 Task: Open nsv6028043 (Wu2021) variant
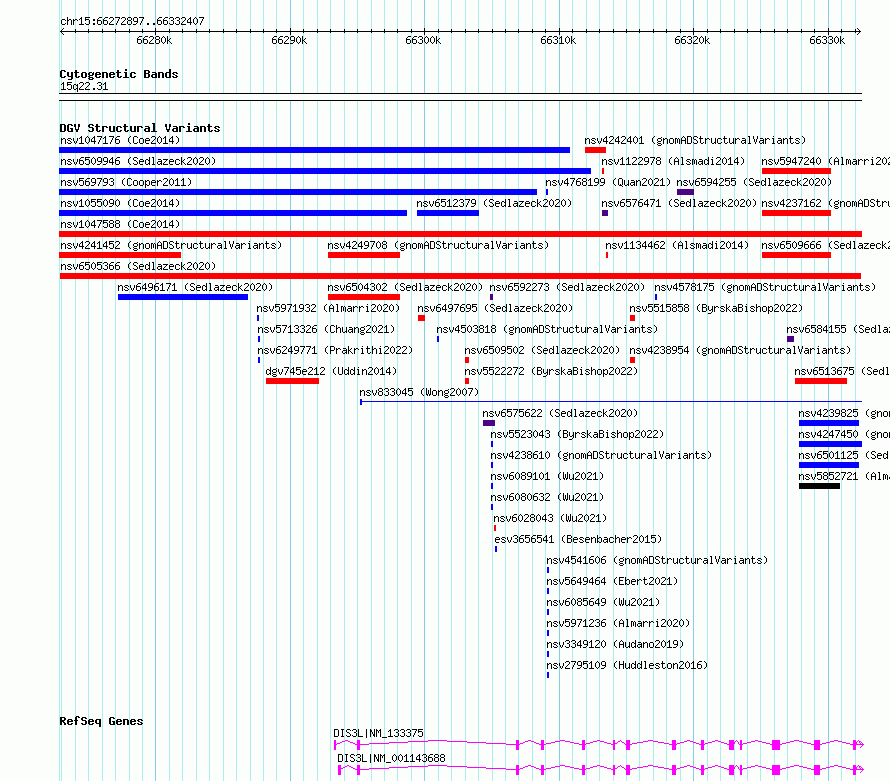[550, 518]
